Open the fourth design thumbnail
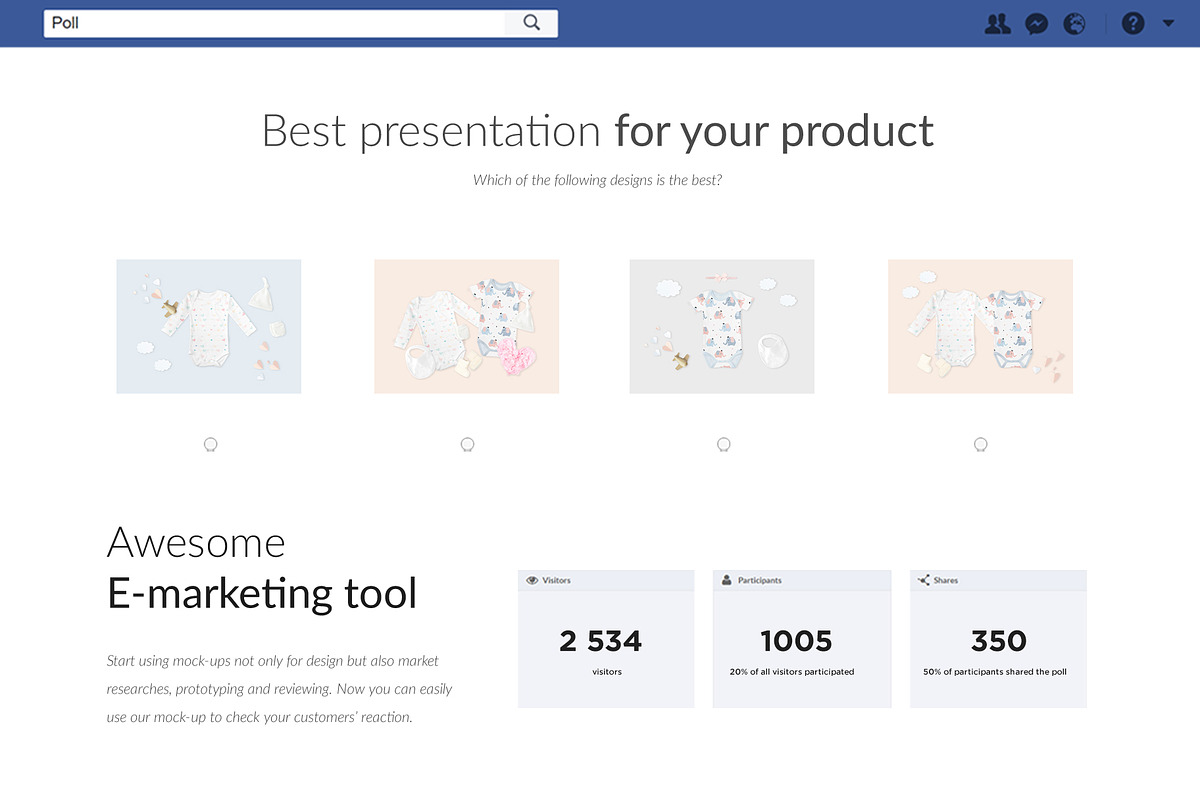Screen dimensions: 1200x800 980,326
